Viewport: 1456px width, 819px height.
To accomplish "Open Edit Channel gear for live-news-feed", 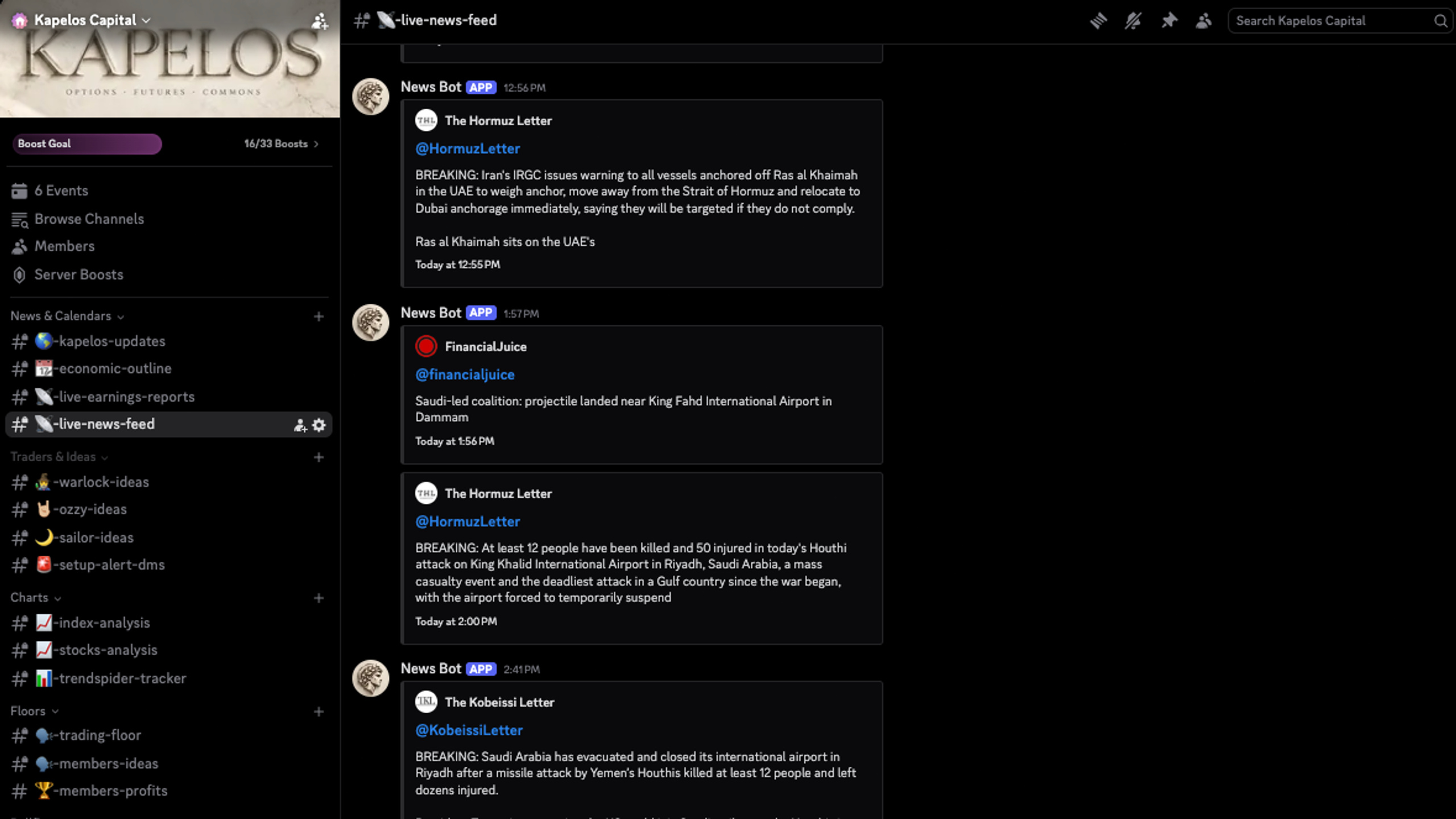I will (x=319, y=425).
